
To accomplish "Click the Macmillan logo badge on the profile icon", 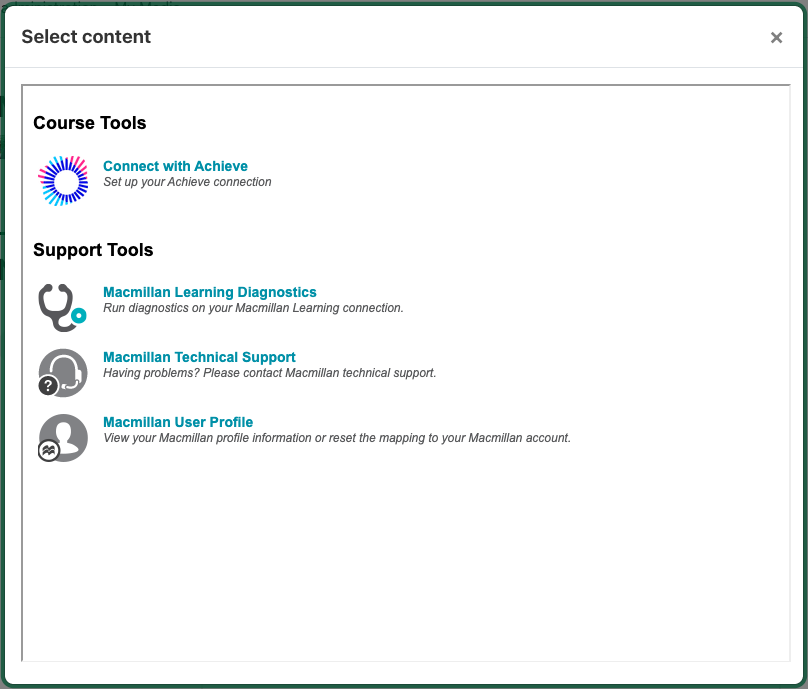I will point(48,451).
